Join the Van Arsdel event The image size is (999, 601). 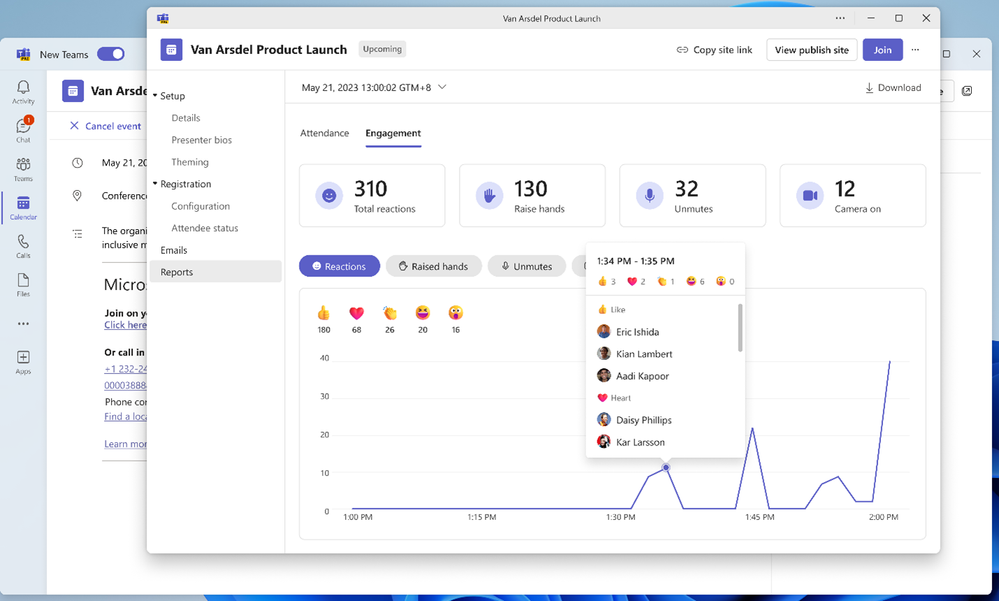point(882,50)
